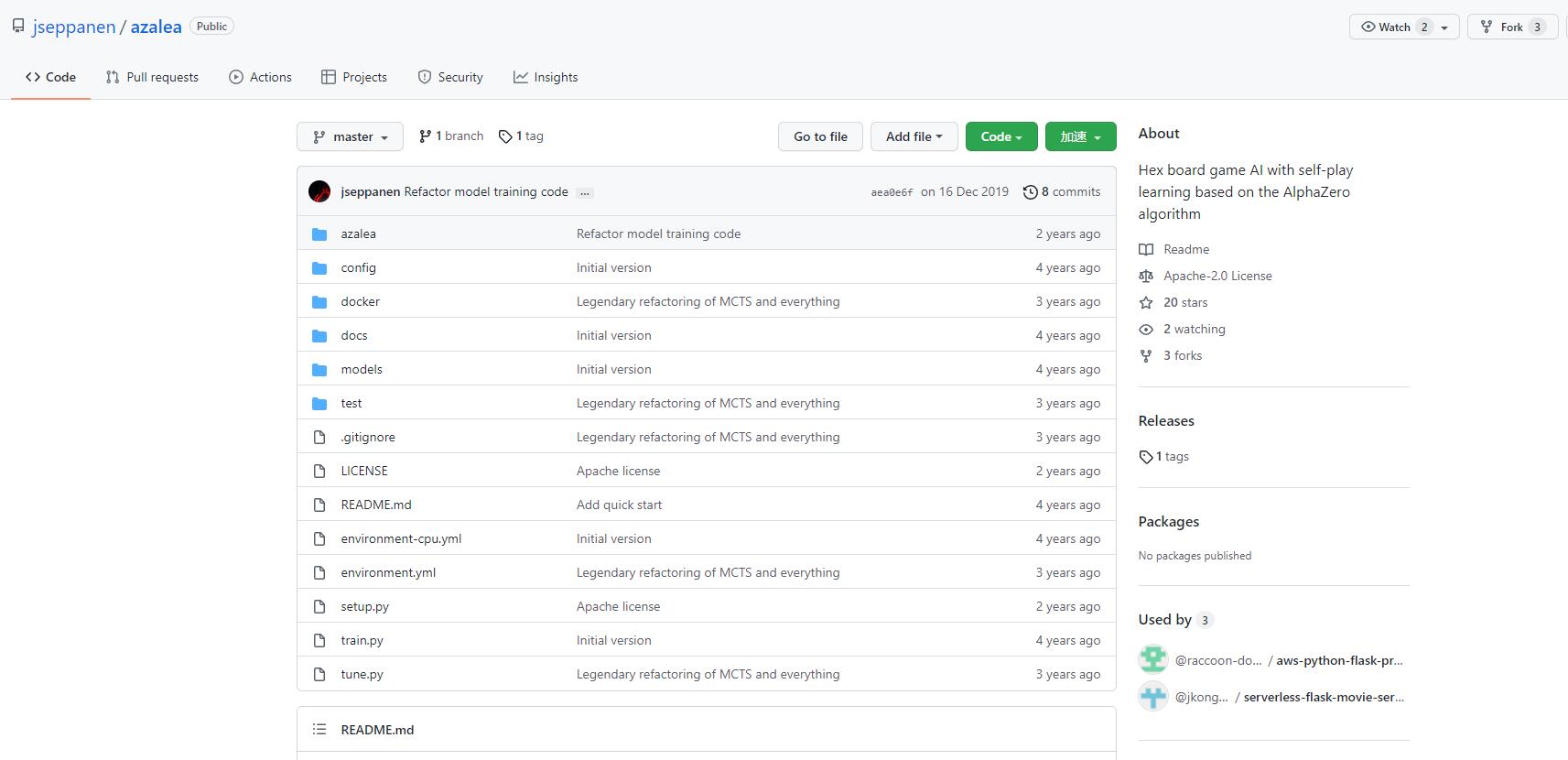The image size is (1568, 760).
Task: Open the environment.yml file
Action: (388, 572)
